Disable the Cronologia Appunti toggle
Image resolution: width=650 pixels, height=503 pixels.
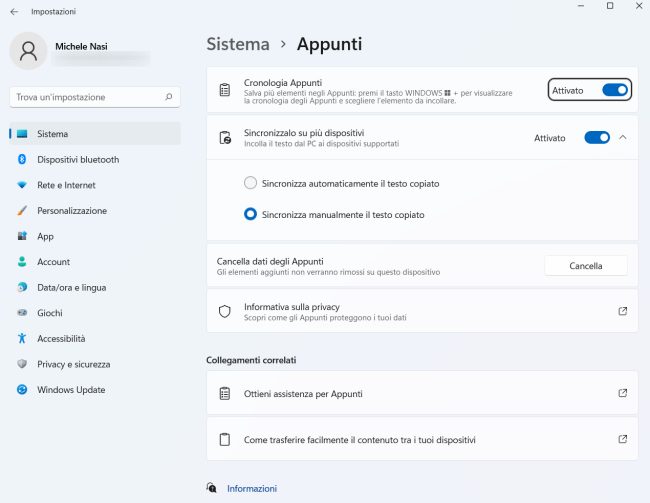(x=614, y=90)
